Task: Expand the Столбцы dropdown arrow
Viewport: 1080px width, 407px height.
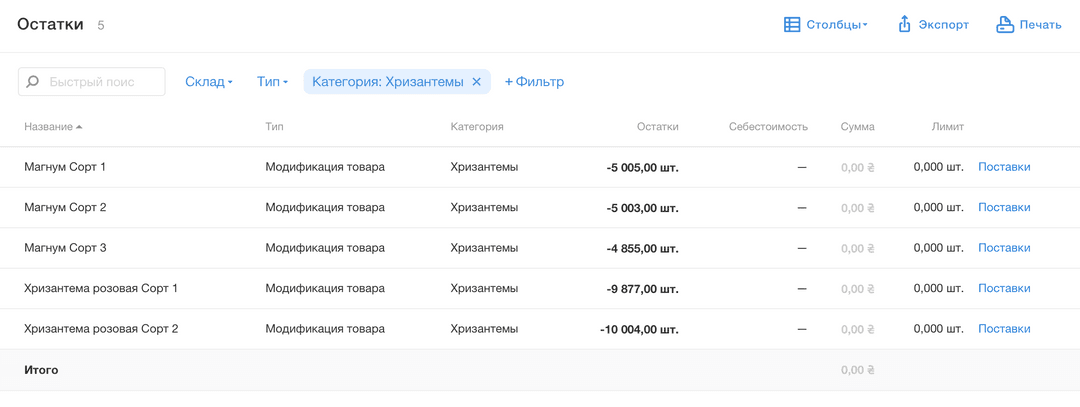Action: pos(865,25)
